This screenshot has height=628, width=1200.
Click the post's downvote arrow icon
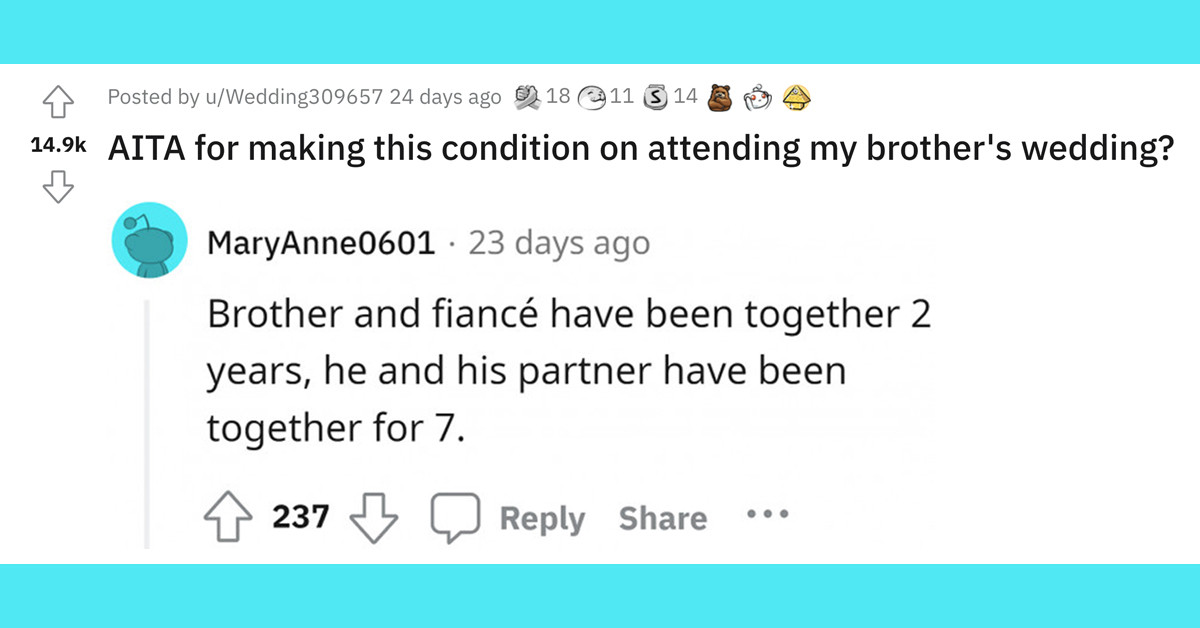(58, 185)
